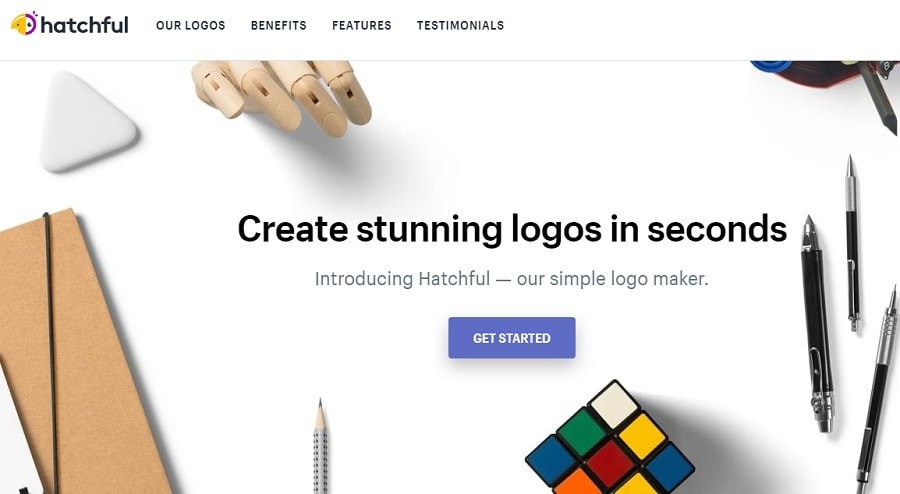Click the hatchful wordmark in header
This screenshot has height=494, width=900.
coord(84,25)
